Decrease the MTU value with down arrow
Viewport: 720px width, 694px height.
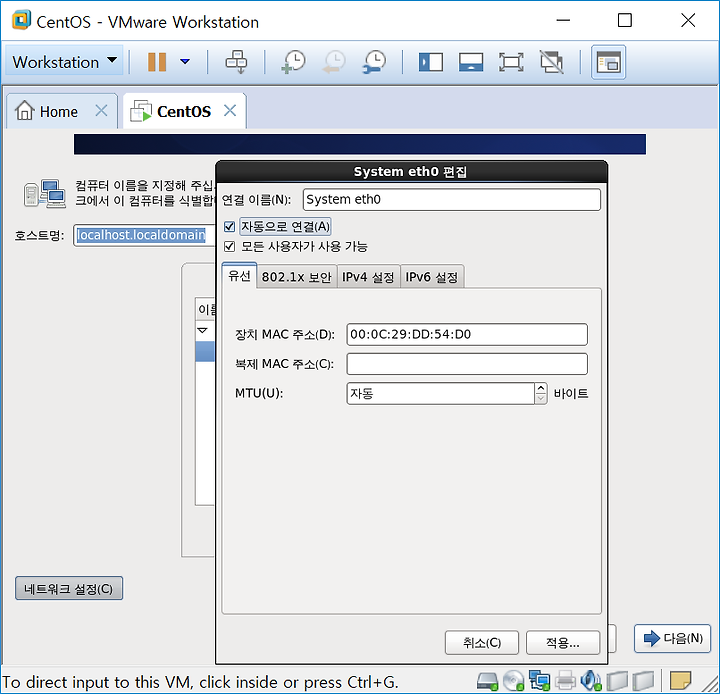point(541,398)
